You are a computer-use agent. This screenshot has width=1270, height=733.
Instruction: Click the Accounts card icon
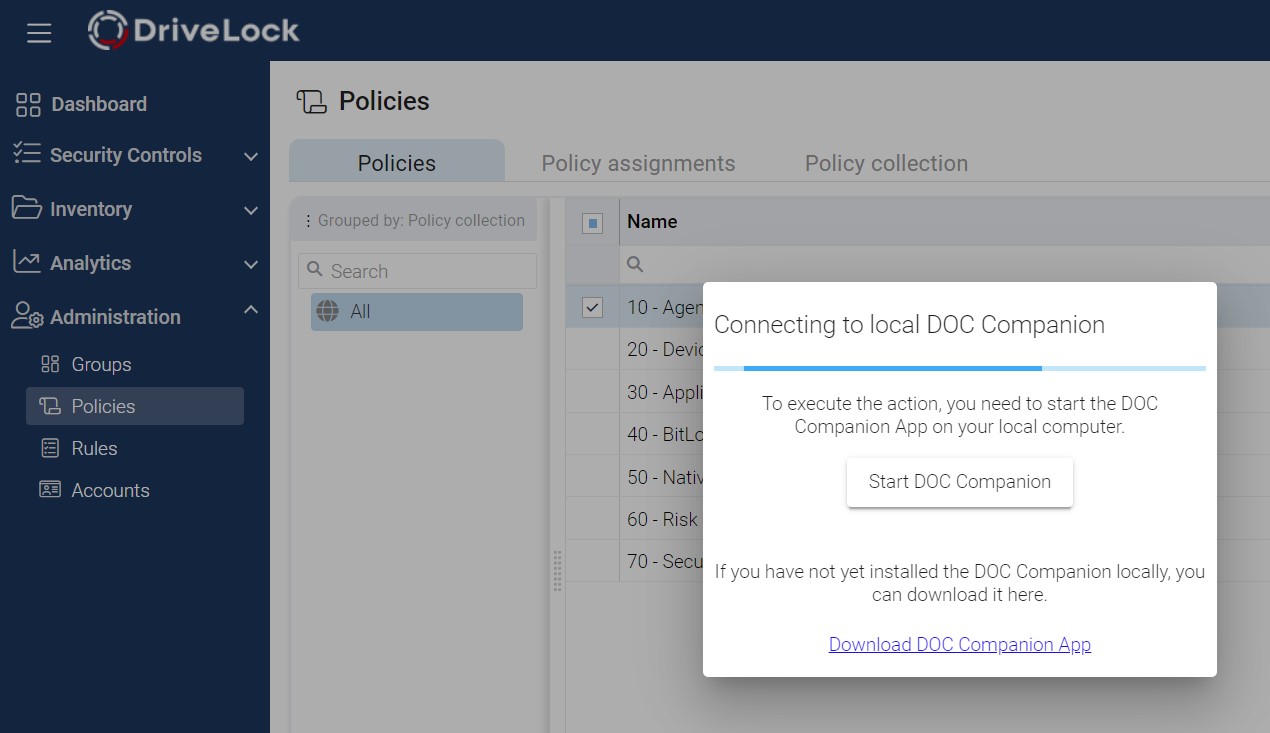coord(49,490)
